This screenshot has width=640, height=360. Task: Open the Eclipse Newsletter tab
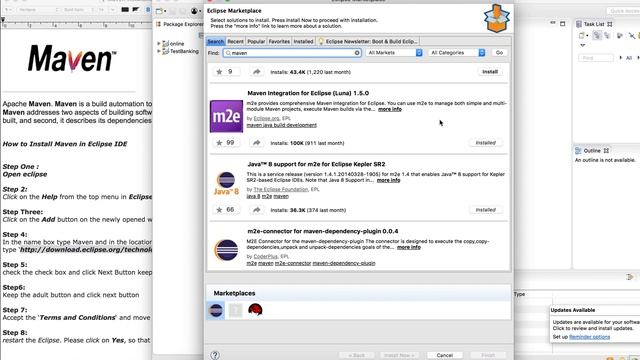tap(367, 41)
